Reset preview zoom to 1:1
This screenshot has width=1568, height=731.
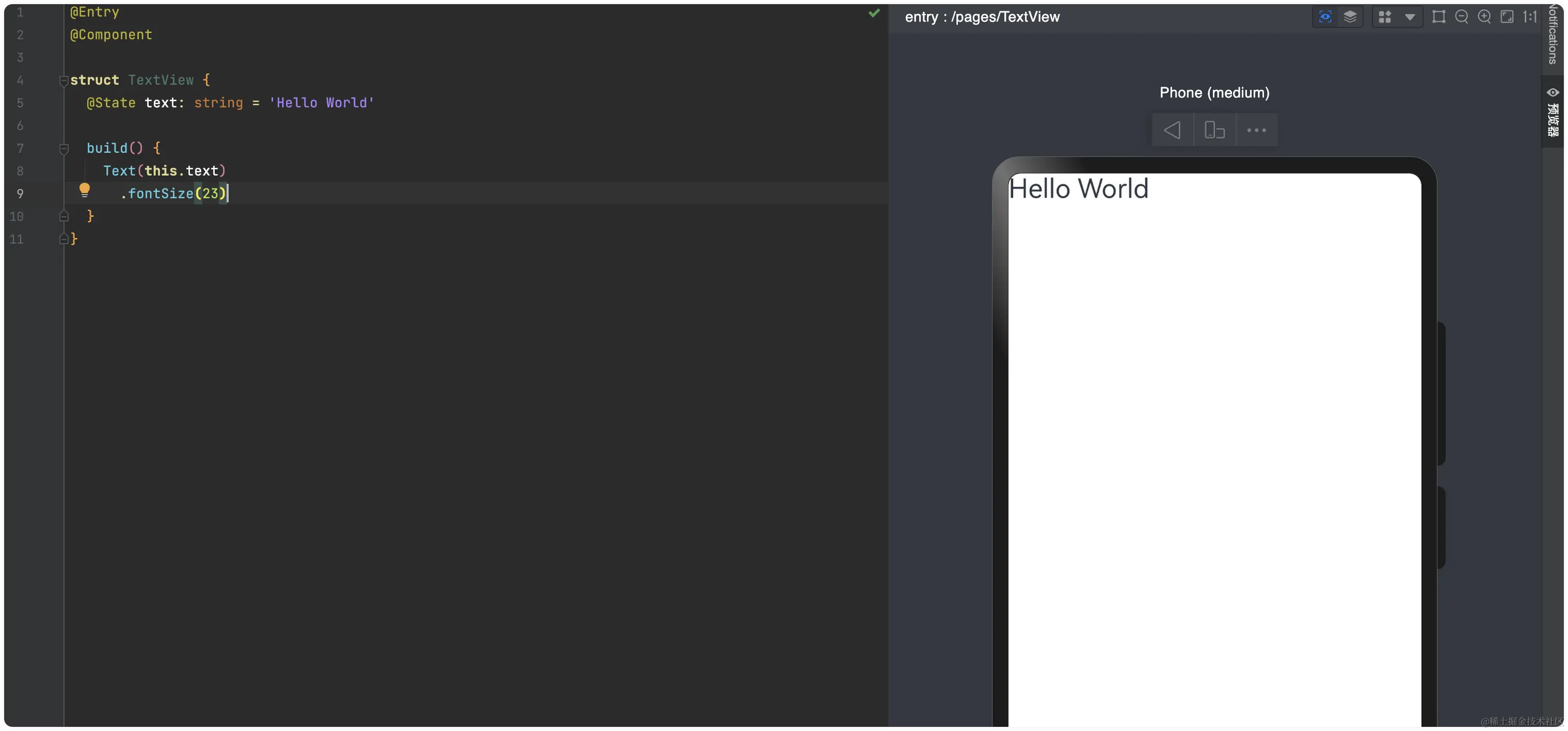1530,17
